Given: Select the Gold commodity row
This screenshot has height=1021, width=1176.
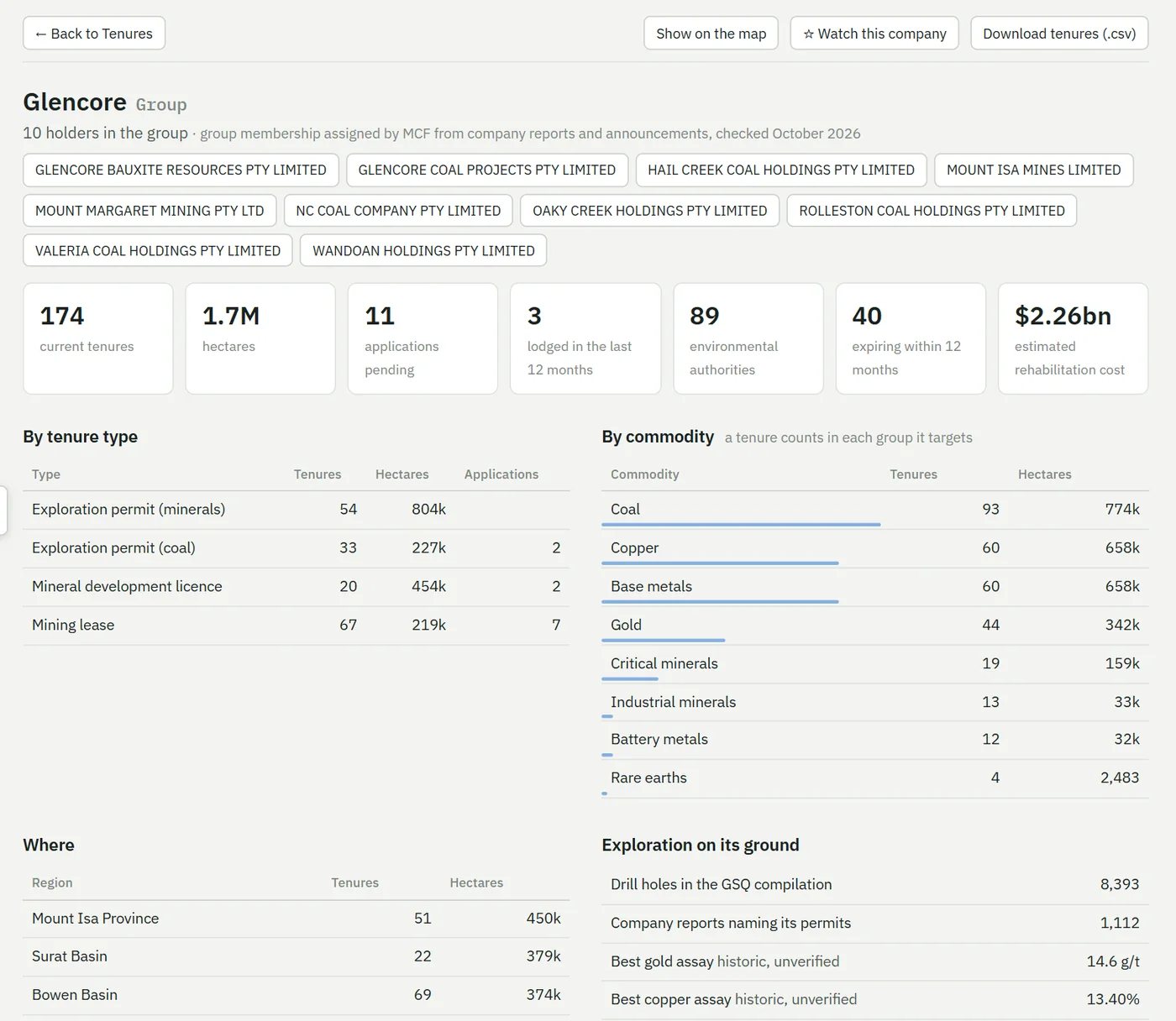Looking at the screenshot, I should [x=875, y=626].
